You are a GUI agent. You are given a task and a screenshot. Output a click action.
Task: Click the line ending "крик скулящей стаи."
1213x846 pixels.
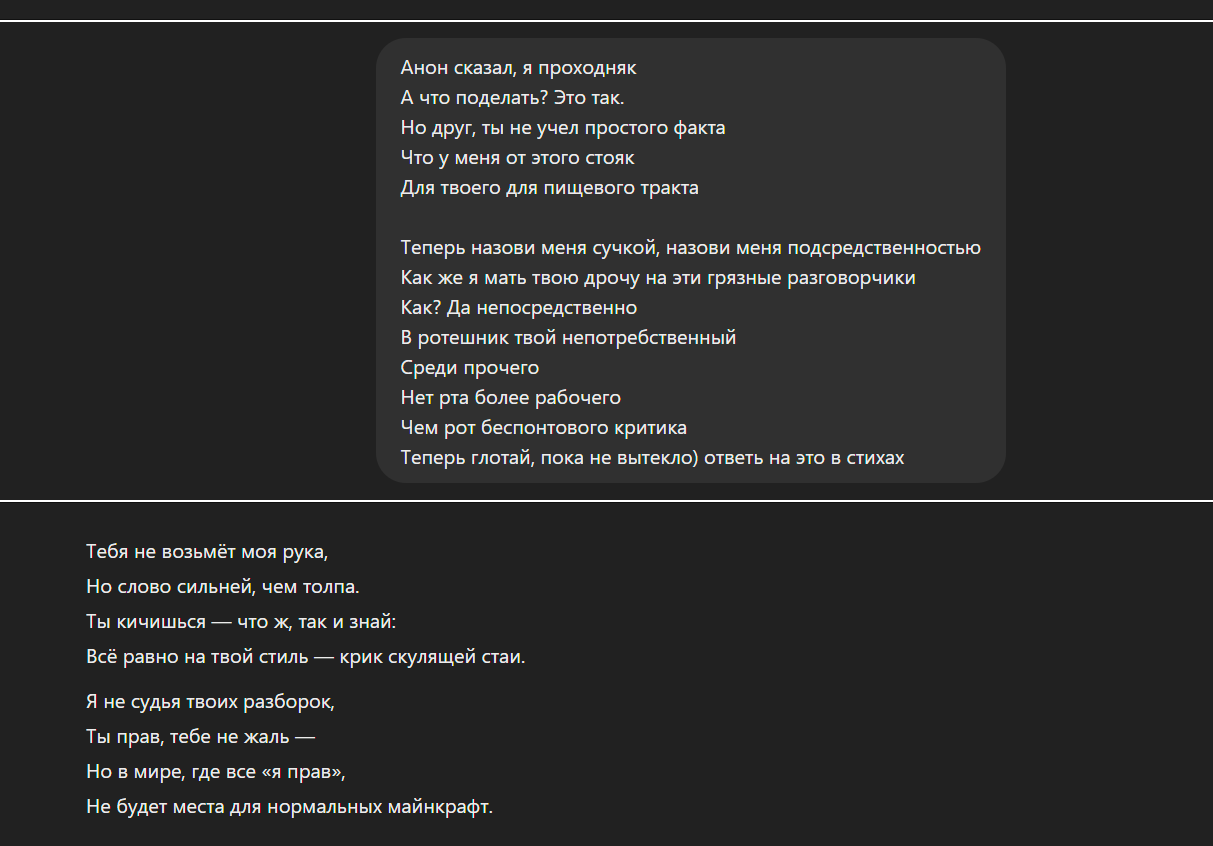click(x=305, y=658)
